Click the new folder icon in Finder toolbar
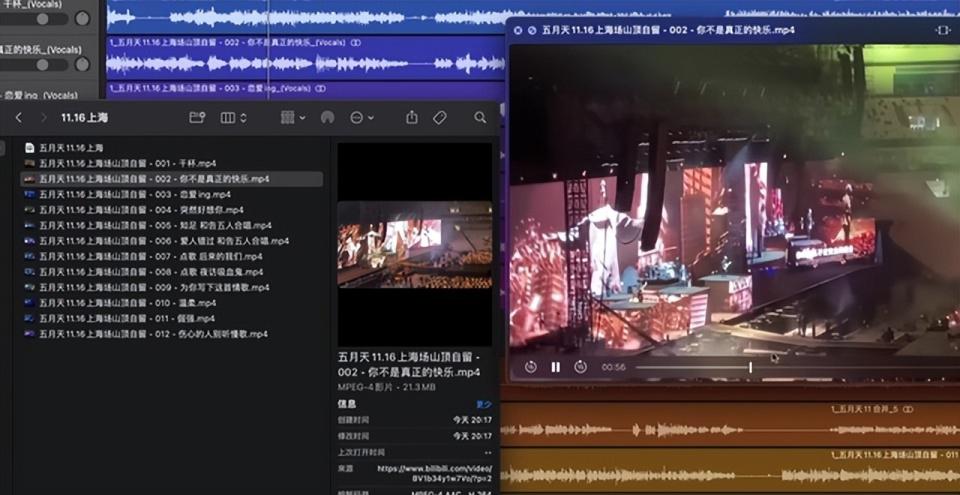Image resolution: width=960 pixels, height=495 pixels. click(197, 118)
